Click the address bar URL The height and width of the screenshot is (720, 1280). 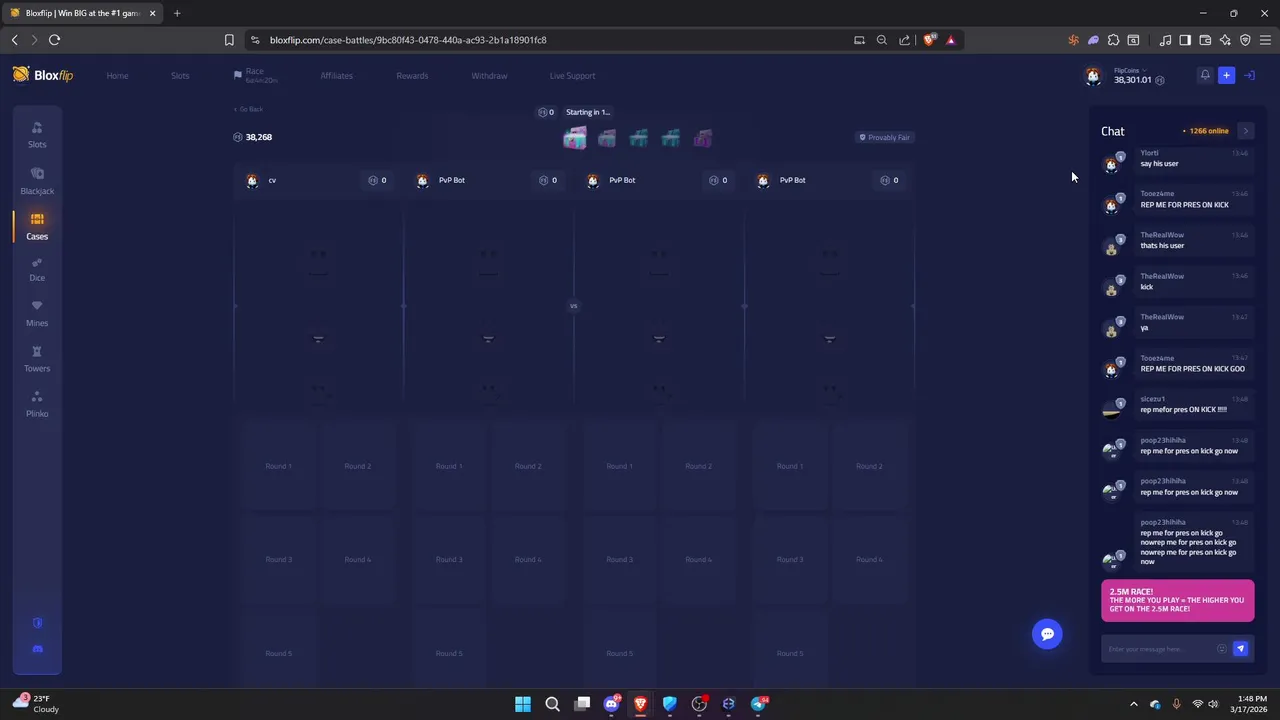coord(408,40)
